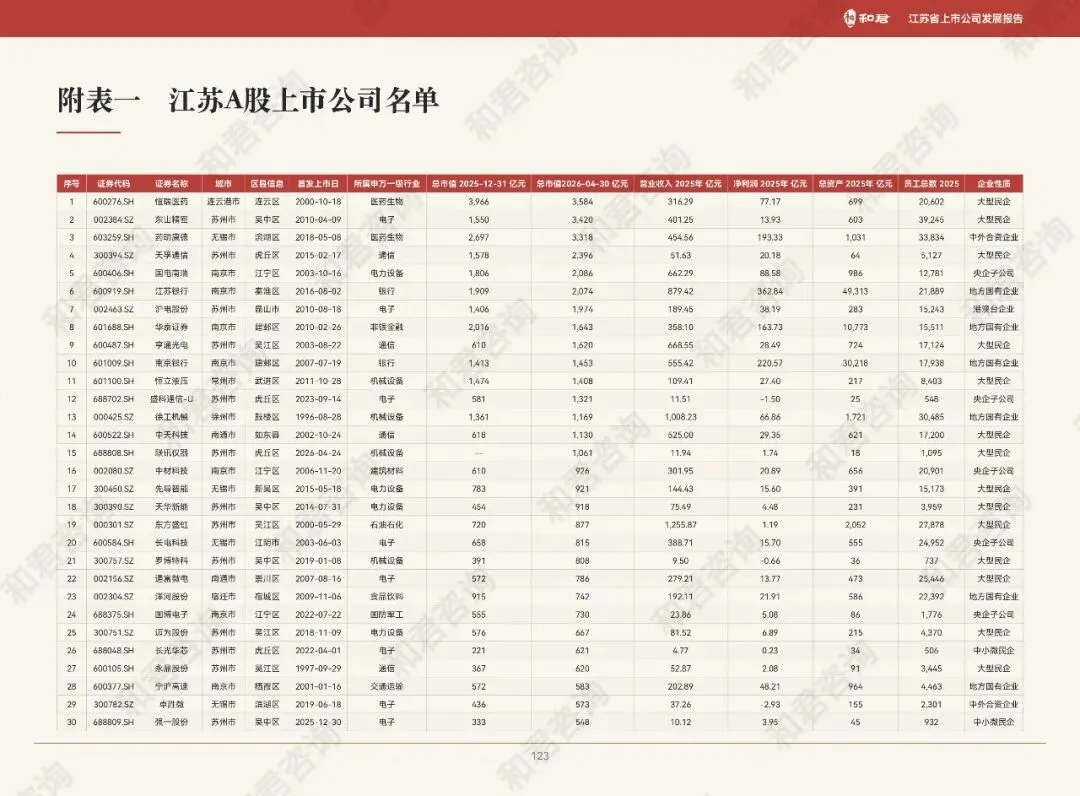Click the page number '123'
Image resolution: width=1080 pixels, height=796 pixels.
pyautogui.click(x=540, y=756)
